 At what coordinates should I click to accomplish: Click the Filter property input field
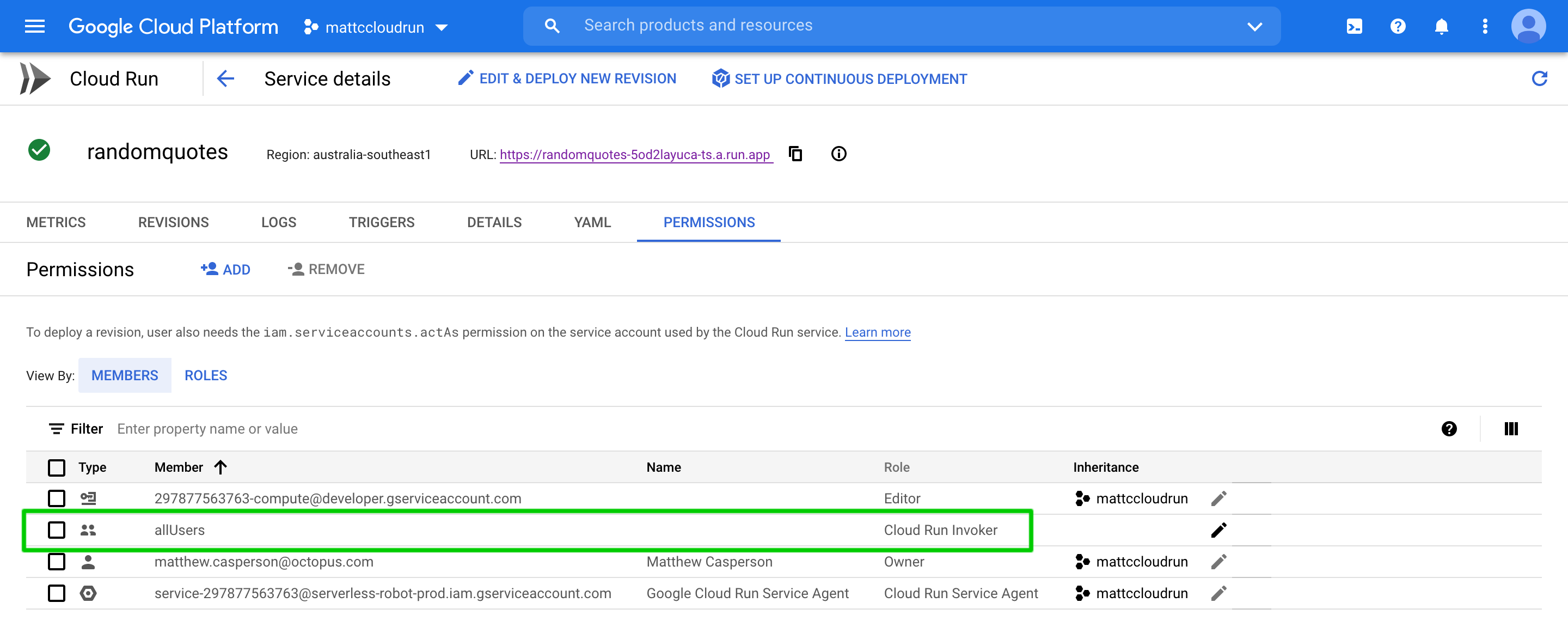(426, 429)
